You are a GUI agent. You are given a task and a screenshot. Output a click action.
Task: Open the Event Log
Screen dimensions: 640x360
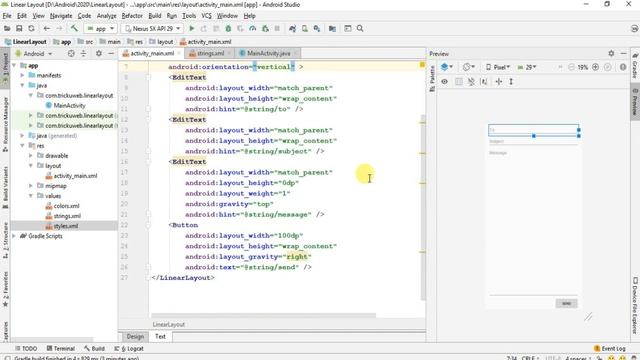coord(610,349)
